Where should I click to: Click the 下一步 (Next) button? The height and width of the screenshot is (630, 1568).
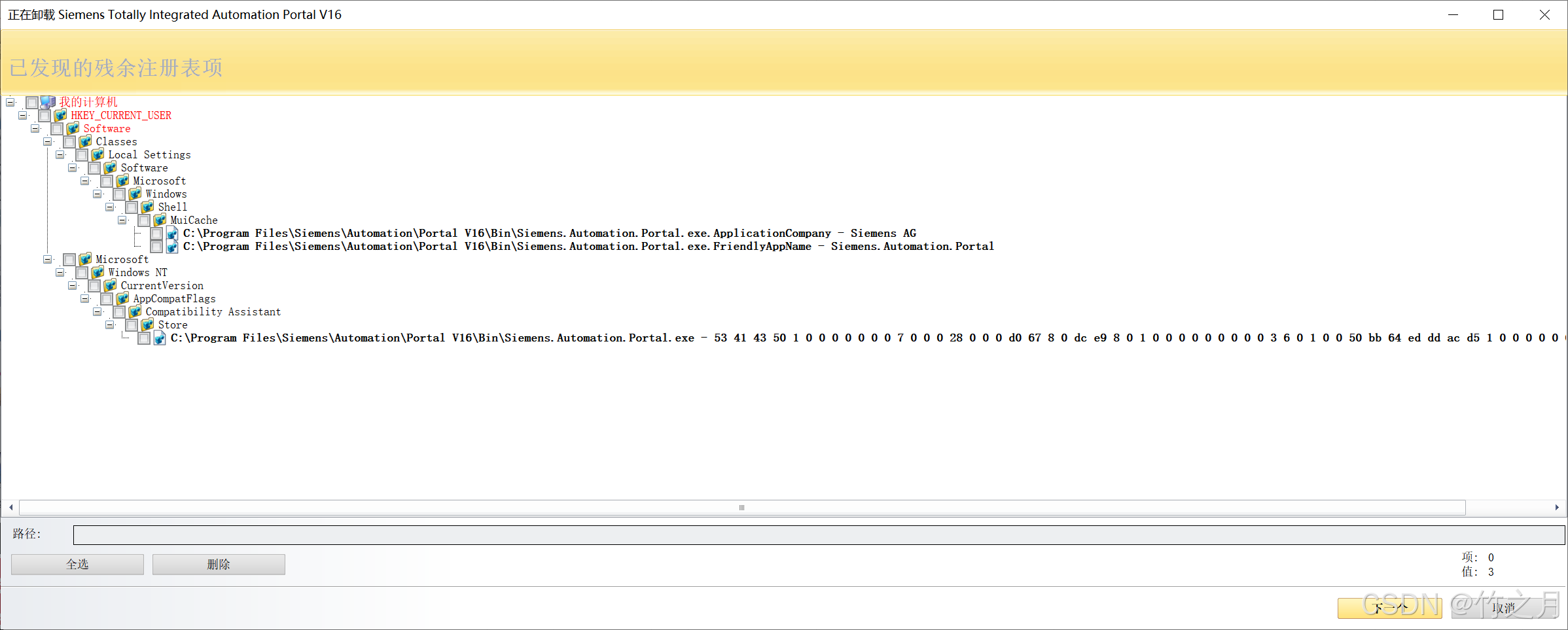(1389, 608)
